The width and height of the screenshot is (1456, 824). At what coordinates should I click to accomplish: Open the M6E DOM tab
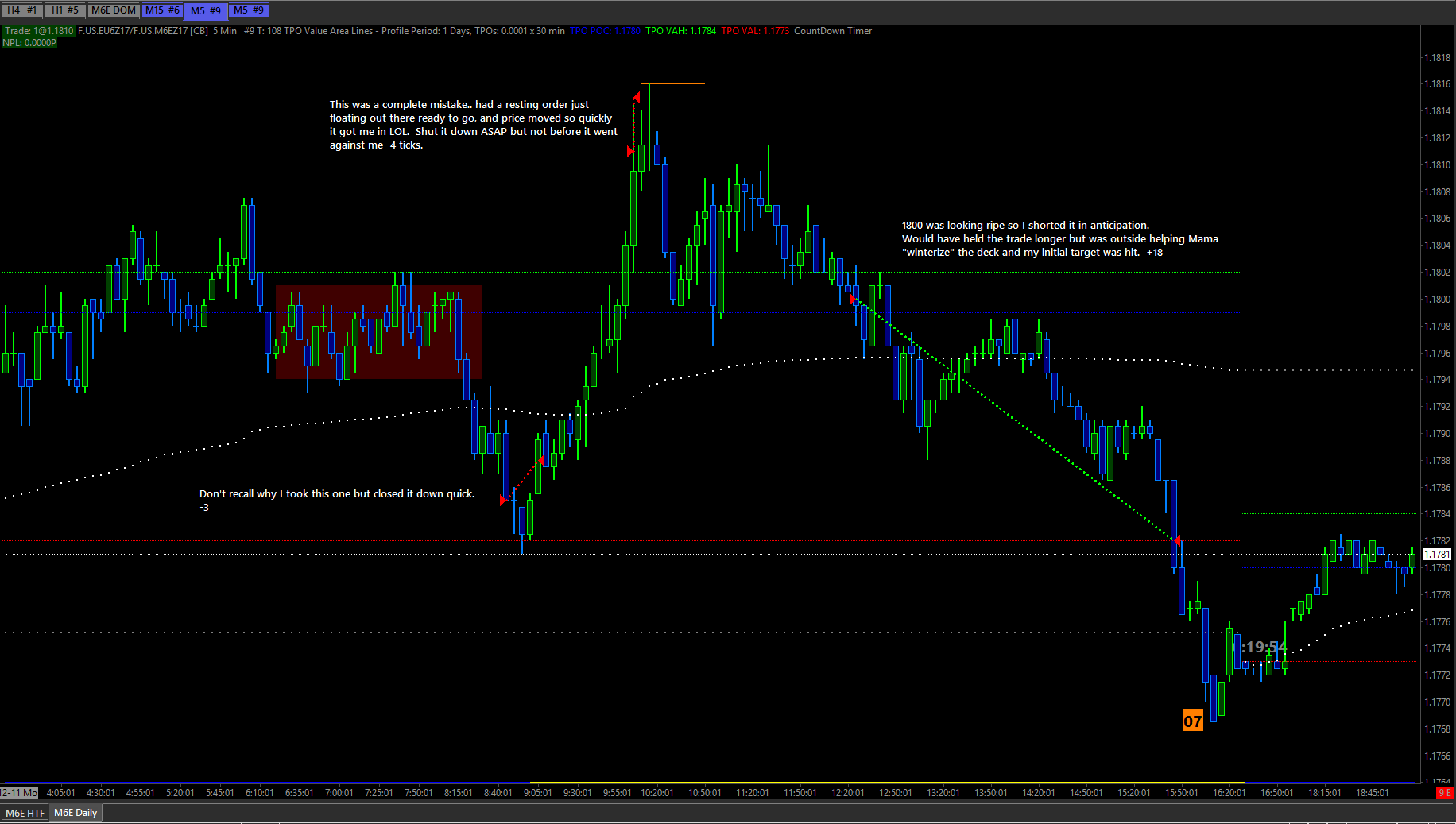click(x=114, y=10)
